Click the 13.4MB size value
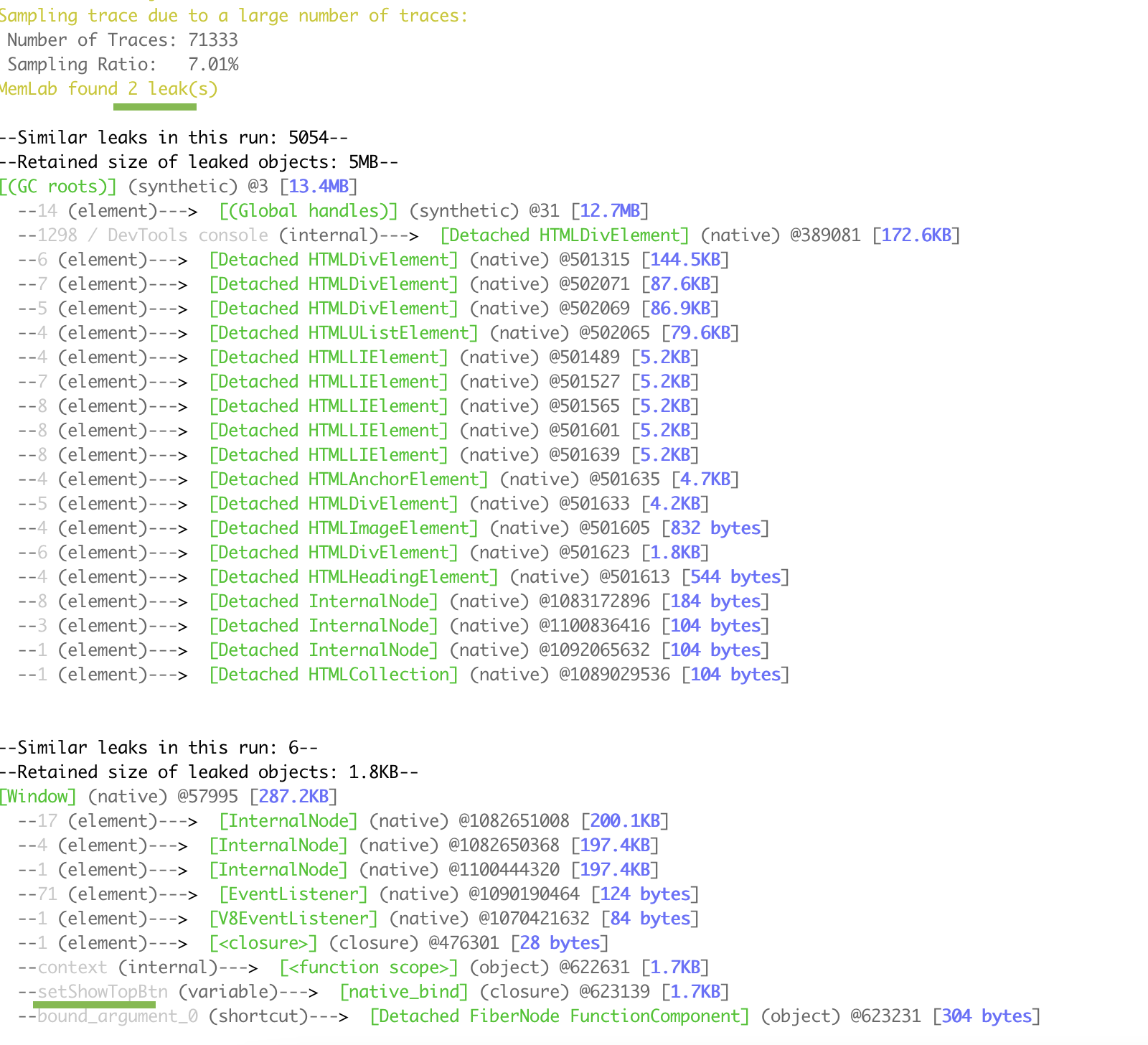The height and width of the screenshot is (1045, 1148). click(x=319, y=187)
